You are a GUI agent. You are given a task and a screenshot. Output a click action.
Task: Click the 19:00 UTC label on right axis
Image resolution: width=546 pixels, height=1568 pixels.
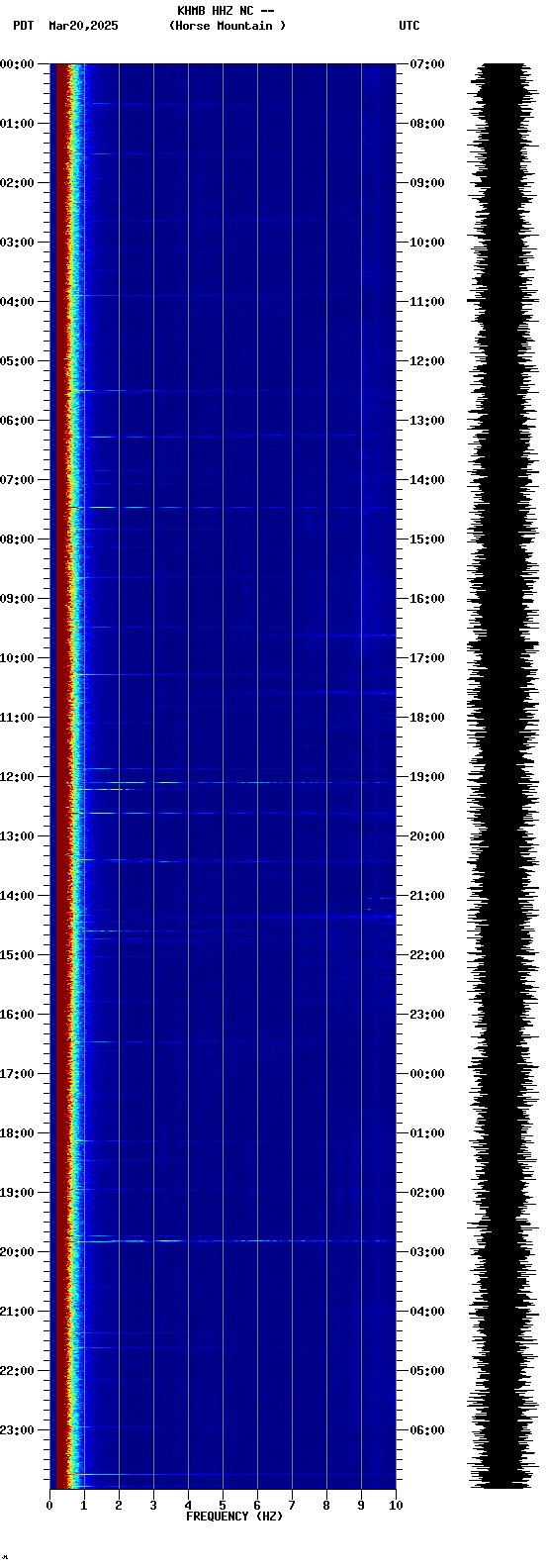point(426,777)
